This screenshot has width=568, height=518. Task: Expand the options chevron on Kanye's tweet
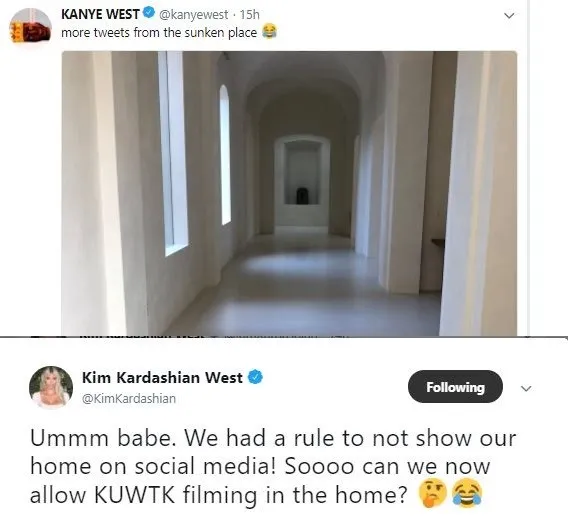509,16
